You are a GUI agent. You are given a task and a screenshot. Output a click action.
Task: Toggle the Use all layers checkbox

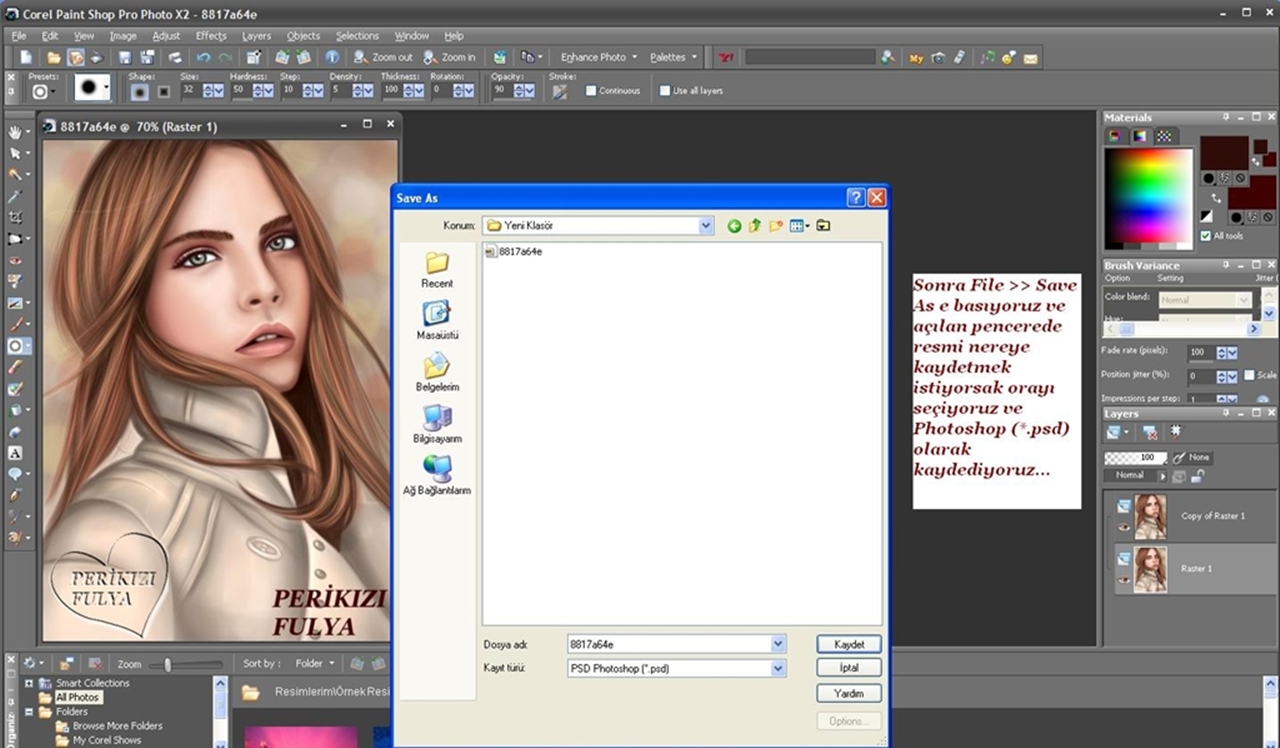(665, 91)
